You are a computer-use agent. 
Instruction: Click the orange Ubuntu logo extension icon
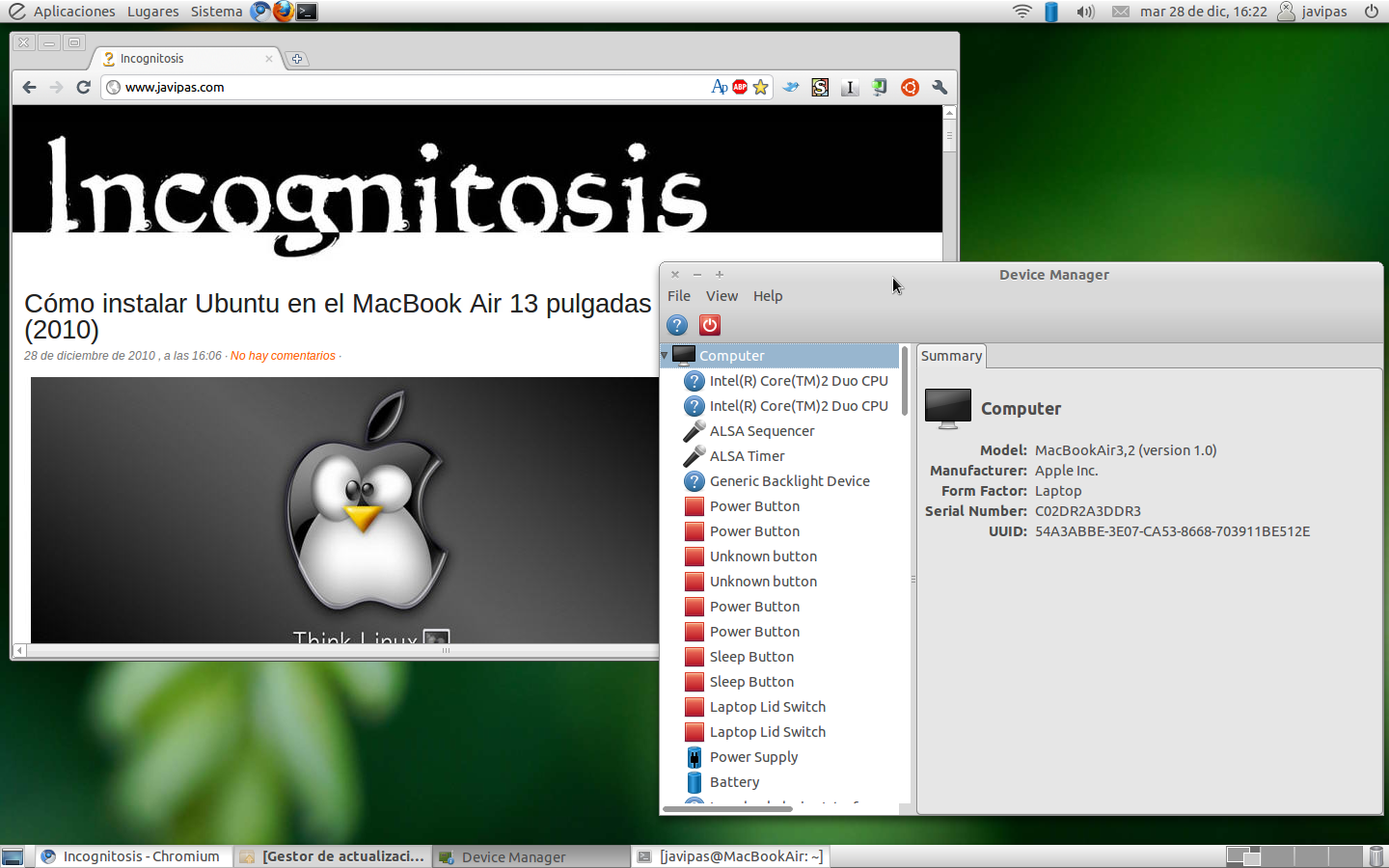click(x=910, y=87)
